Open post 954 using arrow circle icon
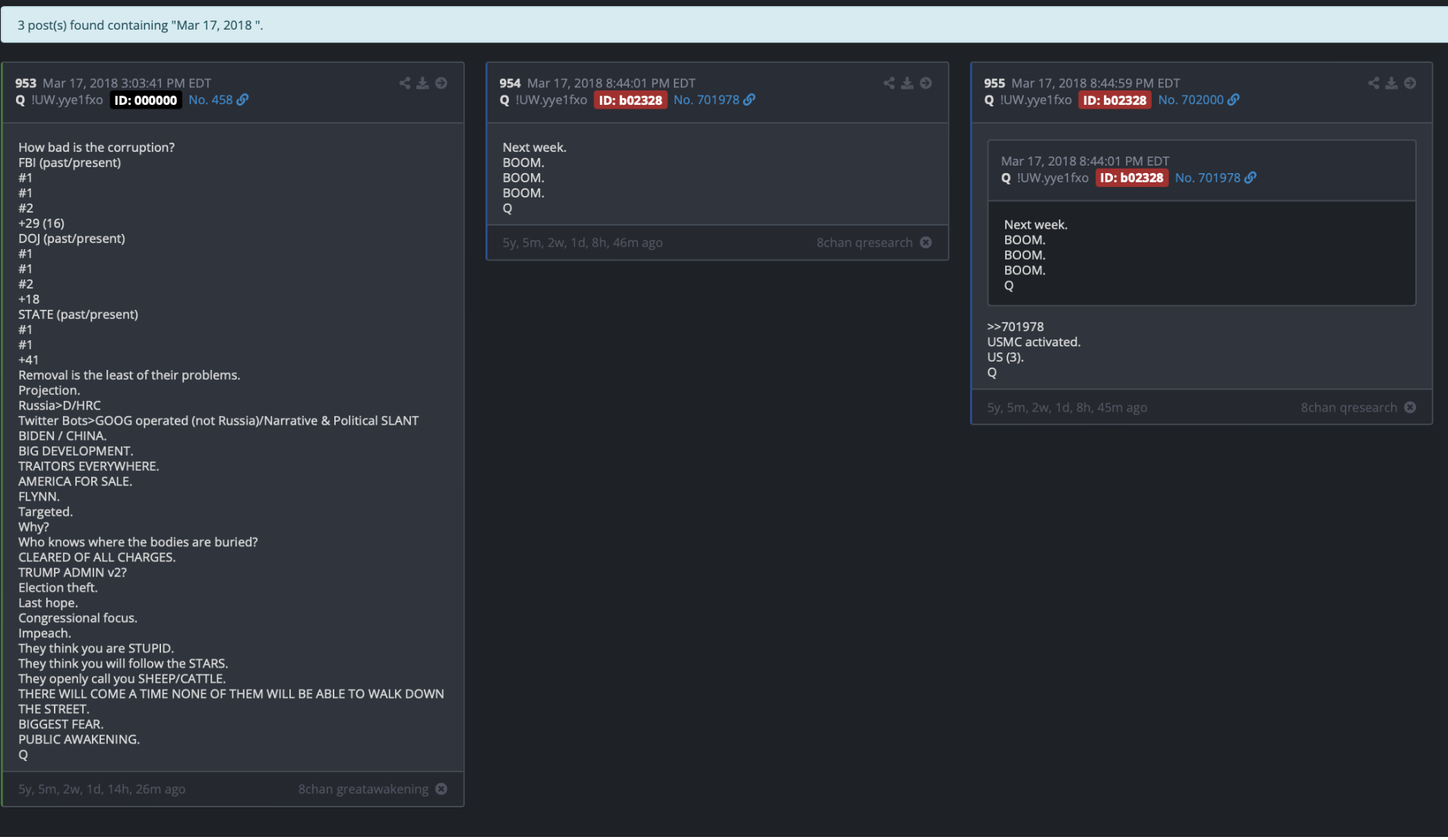Viewport: 1448px width, 840px height. 926,83
